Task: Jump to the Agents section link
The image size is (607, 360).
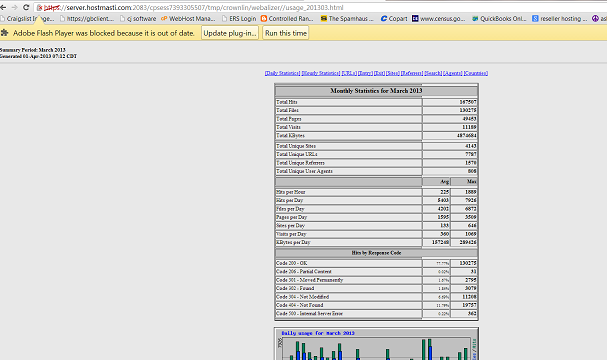Action: point(453,73)
